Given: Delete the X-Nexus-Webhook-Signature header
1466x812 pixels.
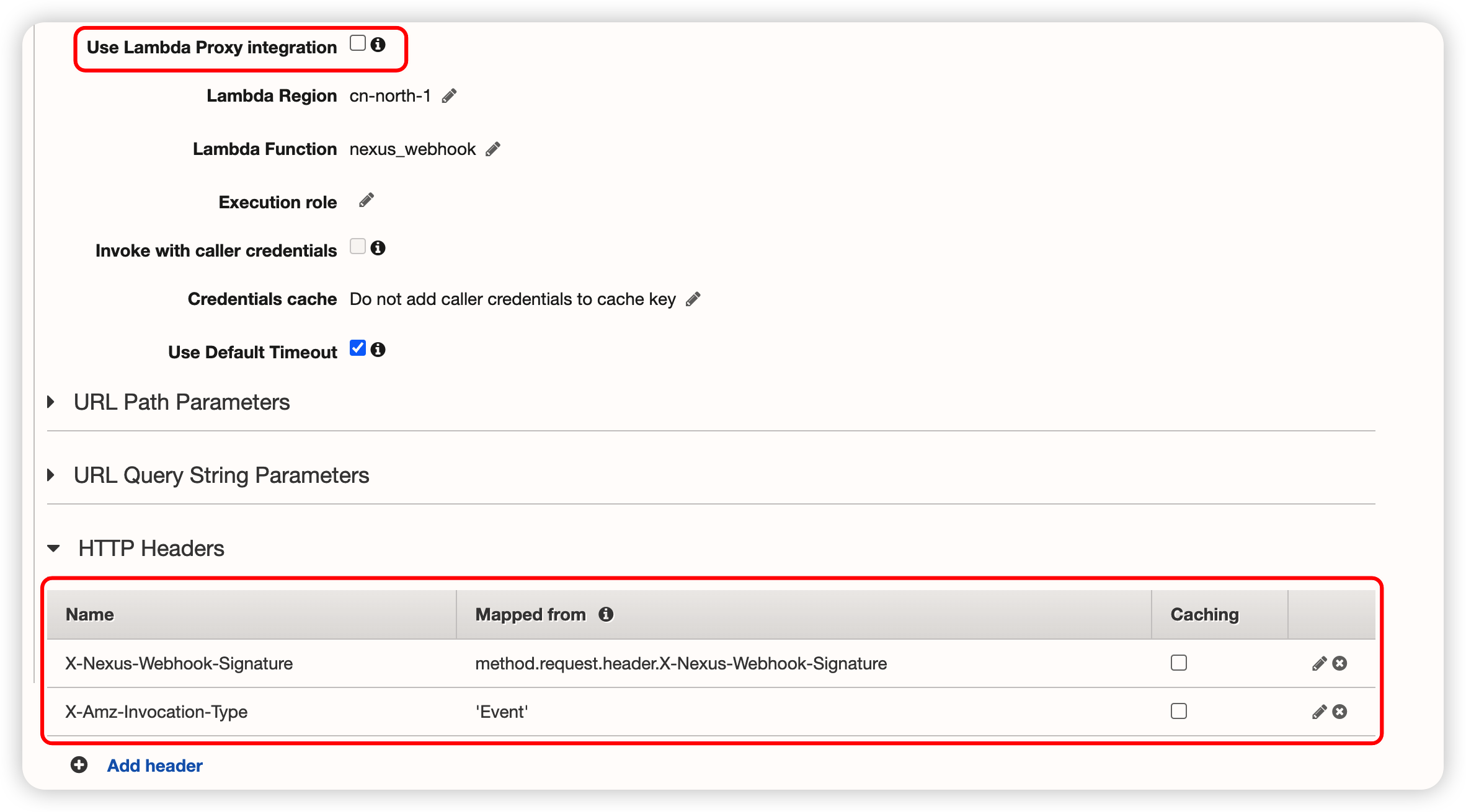Looking at the screenshot, I should point(1339,664).
